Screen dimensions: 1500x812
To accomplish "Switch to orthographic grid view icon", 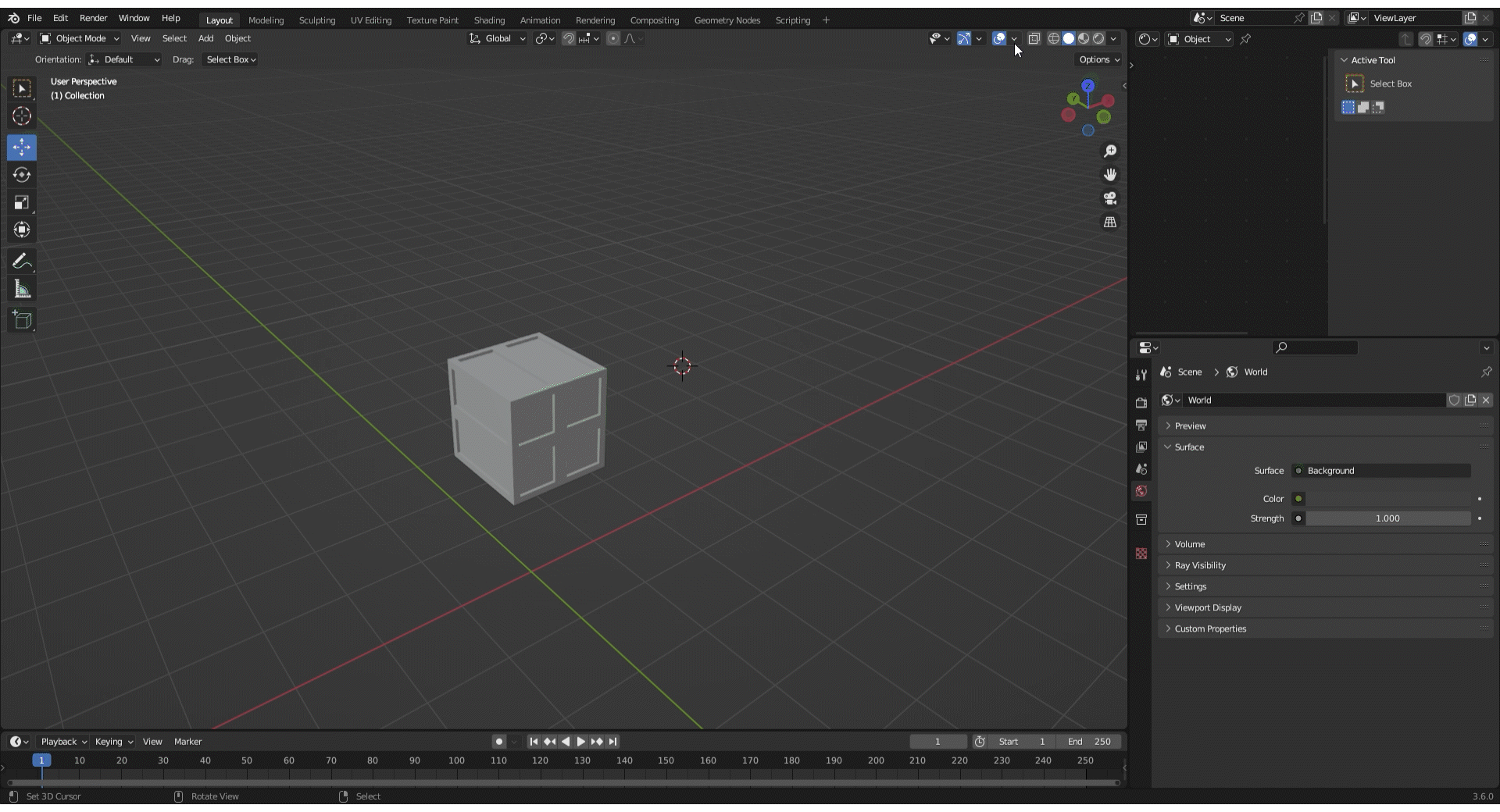I will coord(1109,223).
